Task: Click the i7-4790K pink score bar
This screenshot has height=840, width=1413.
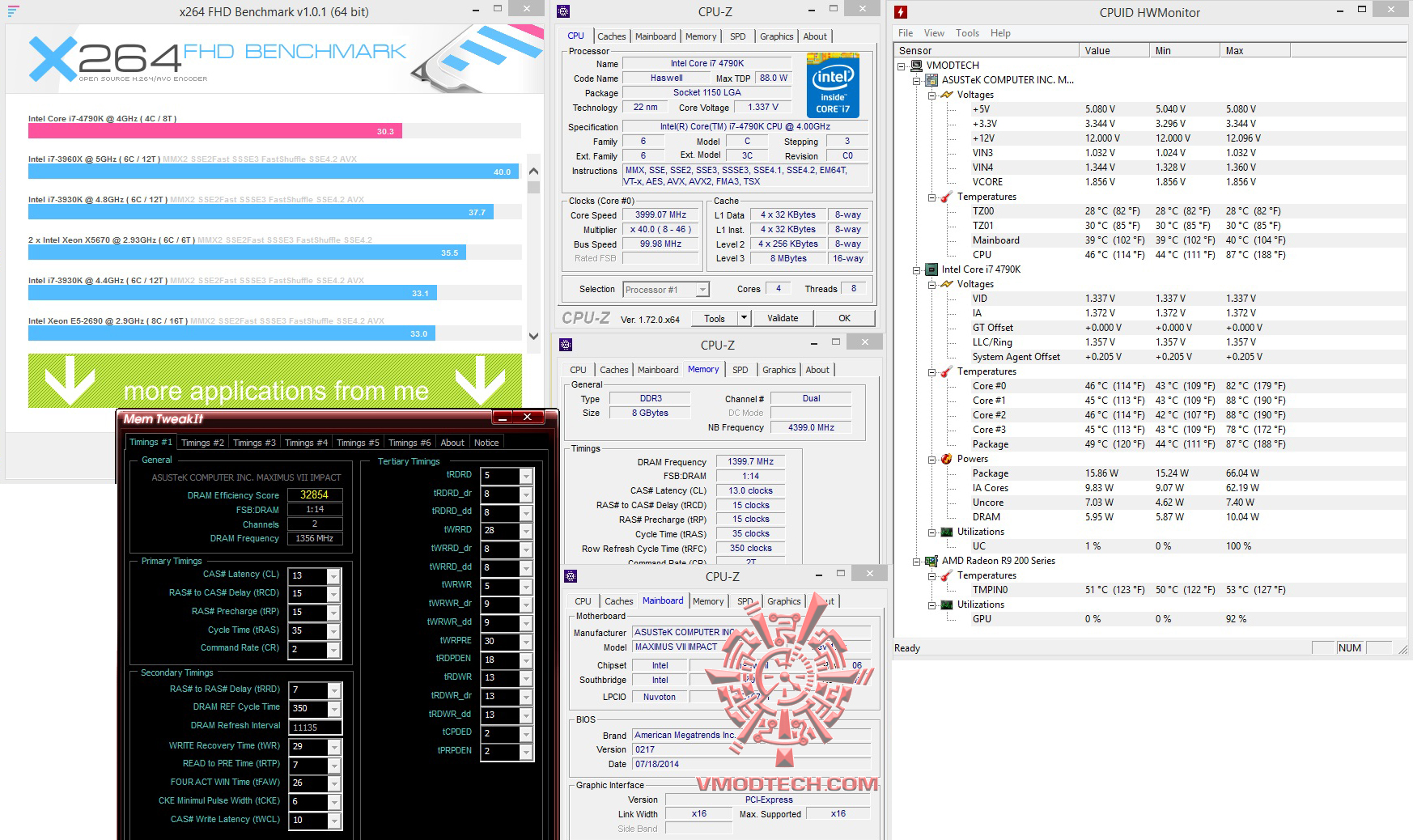Action: tap(215, 131)
